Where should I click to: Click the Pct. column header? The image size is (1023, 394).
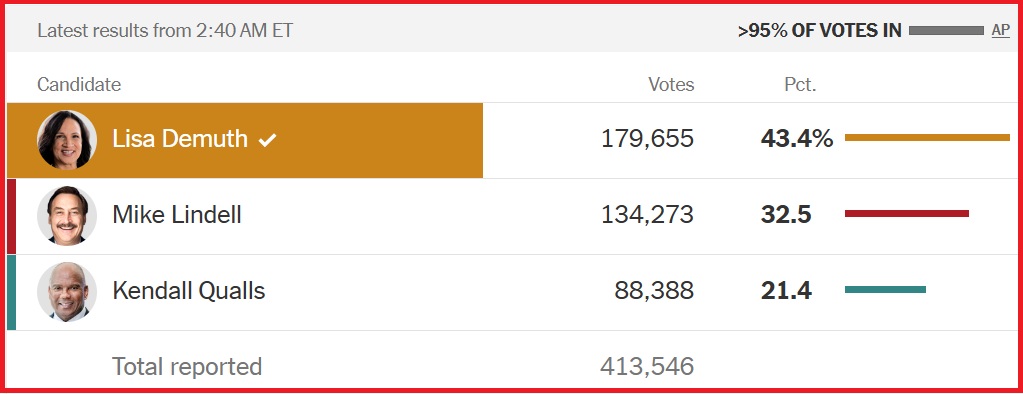800,84
